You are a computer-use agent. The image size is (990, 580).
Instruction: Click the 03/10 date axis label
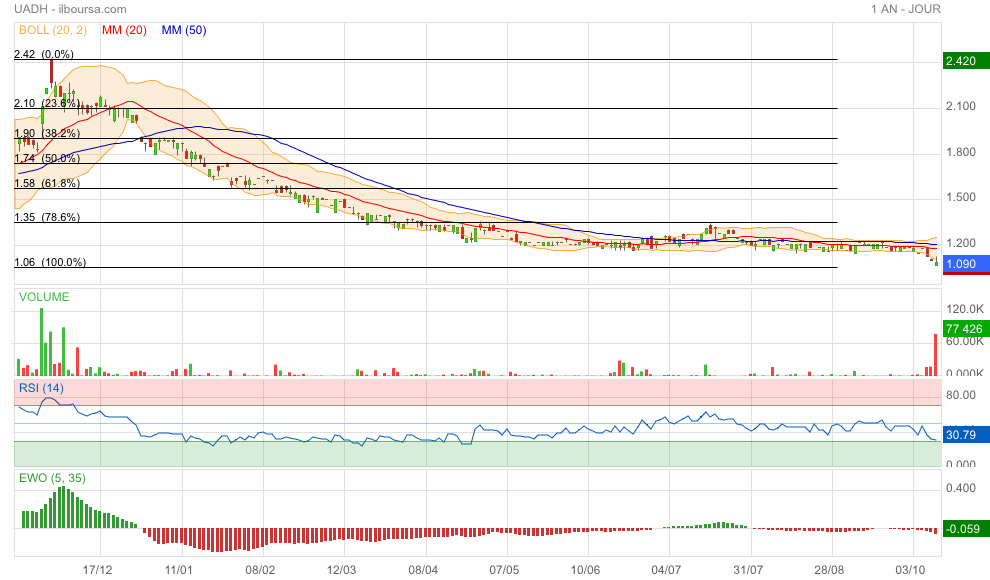(x=910, y=570)
